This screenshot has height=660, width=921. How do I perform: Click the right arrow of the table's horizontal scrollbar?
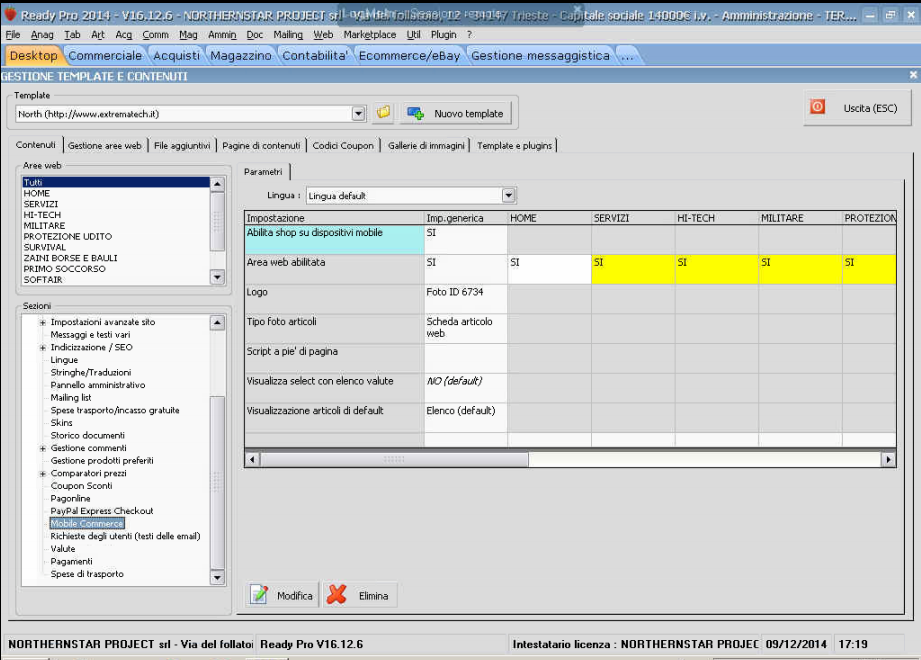[887, 459]
